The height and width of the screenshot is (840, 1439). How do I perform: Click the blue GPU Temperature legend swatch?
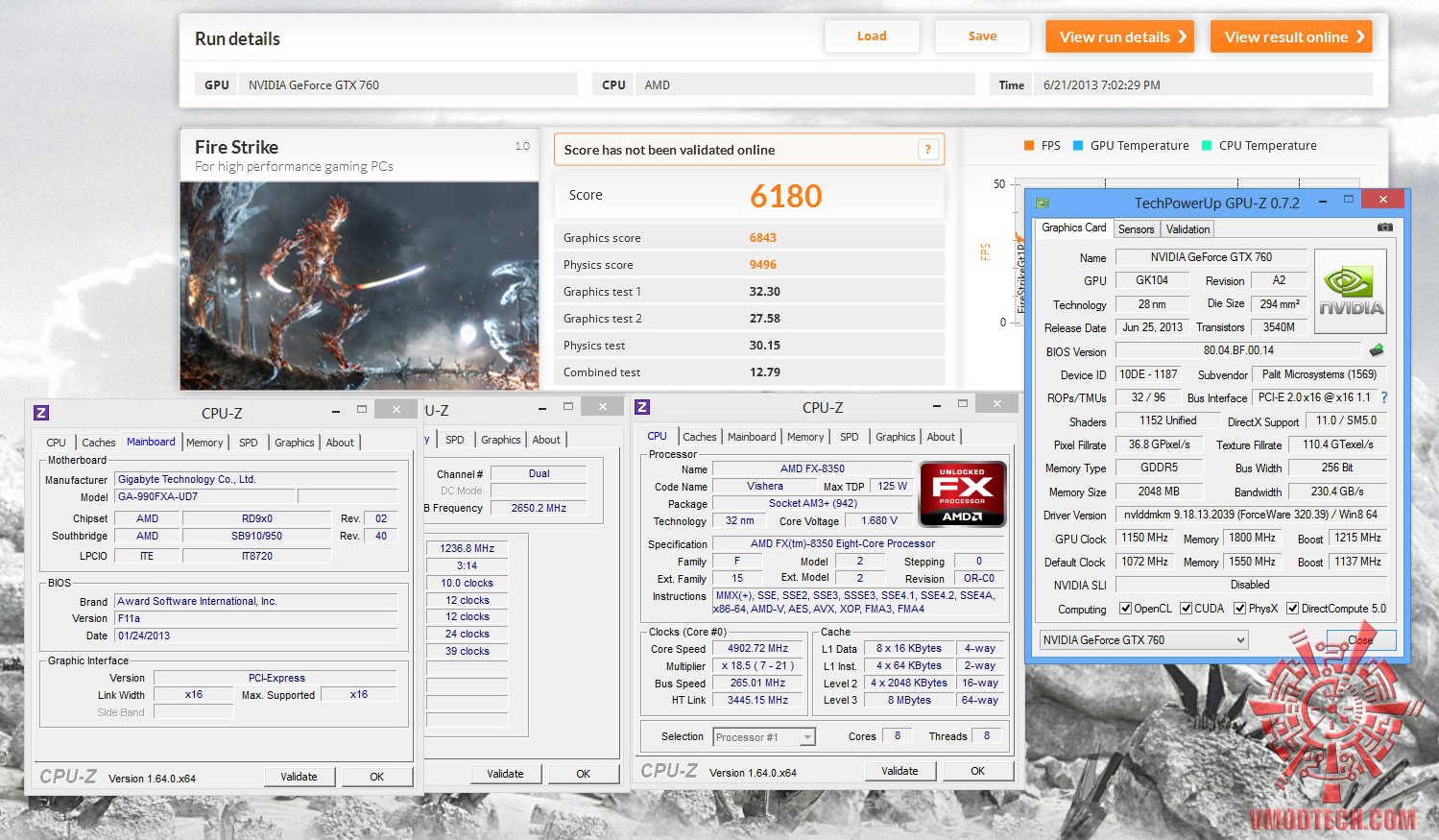click(1078, 146)
